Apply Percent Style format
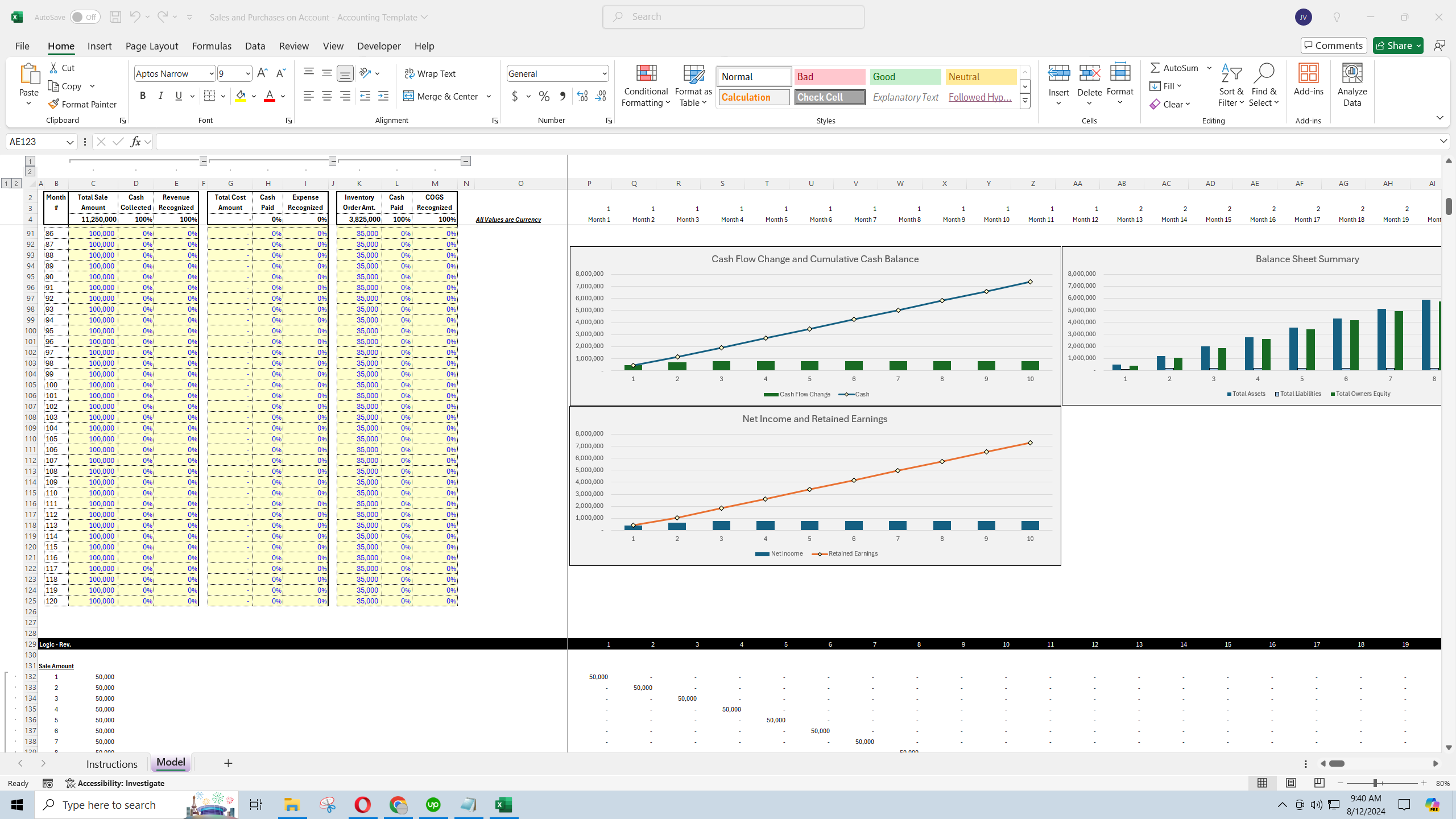1456x819 pixels. tap(544, 96)
